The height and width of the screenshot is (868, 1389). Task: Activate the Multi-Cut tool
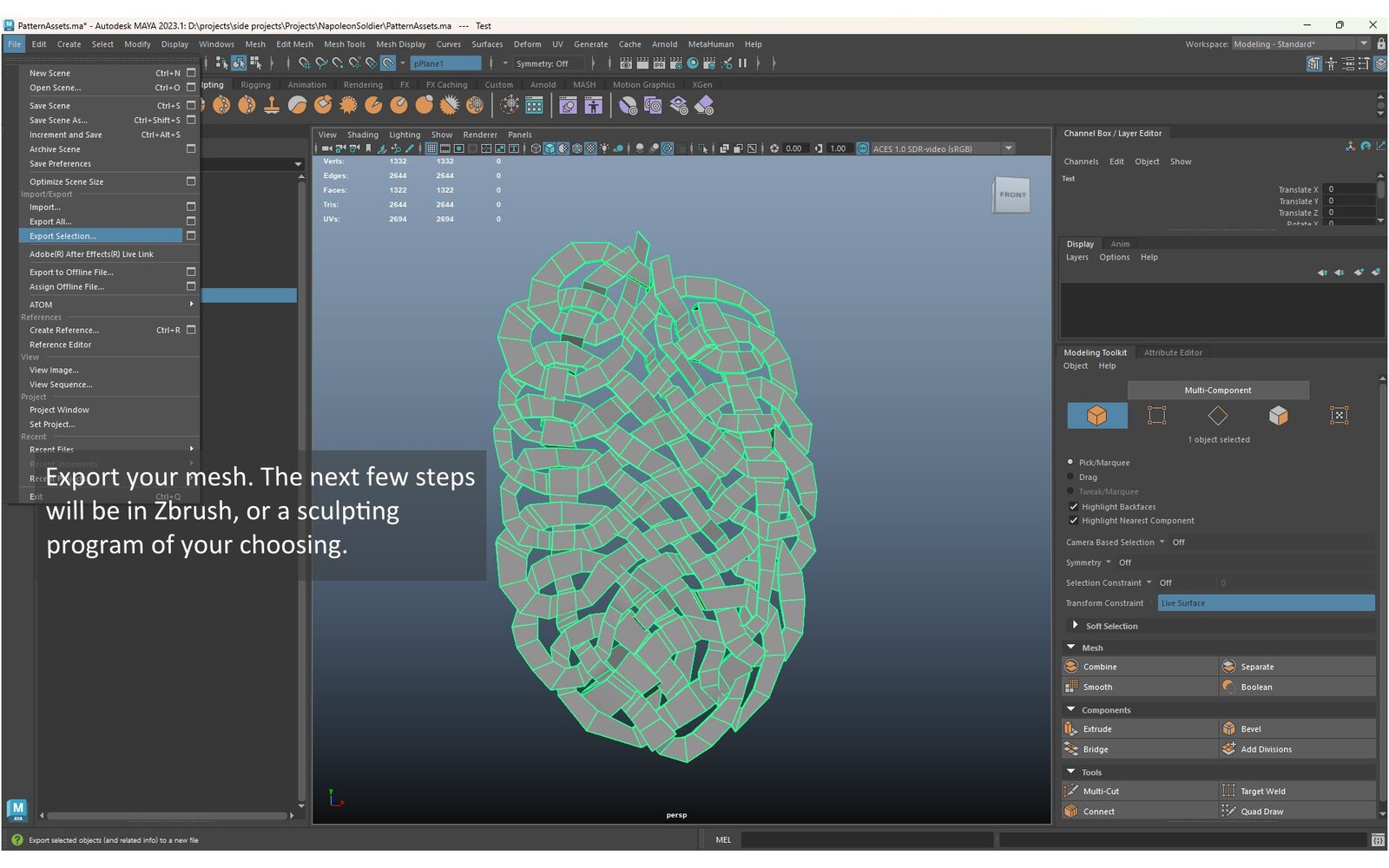coord(1071,791)
